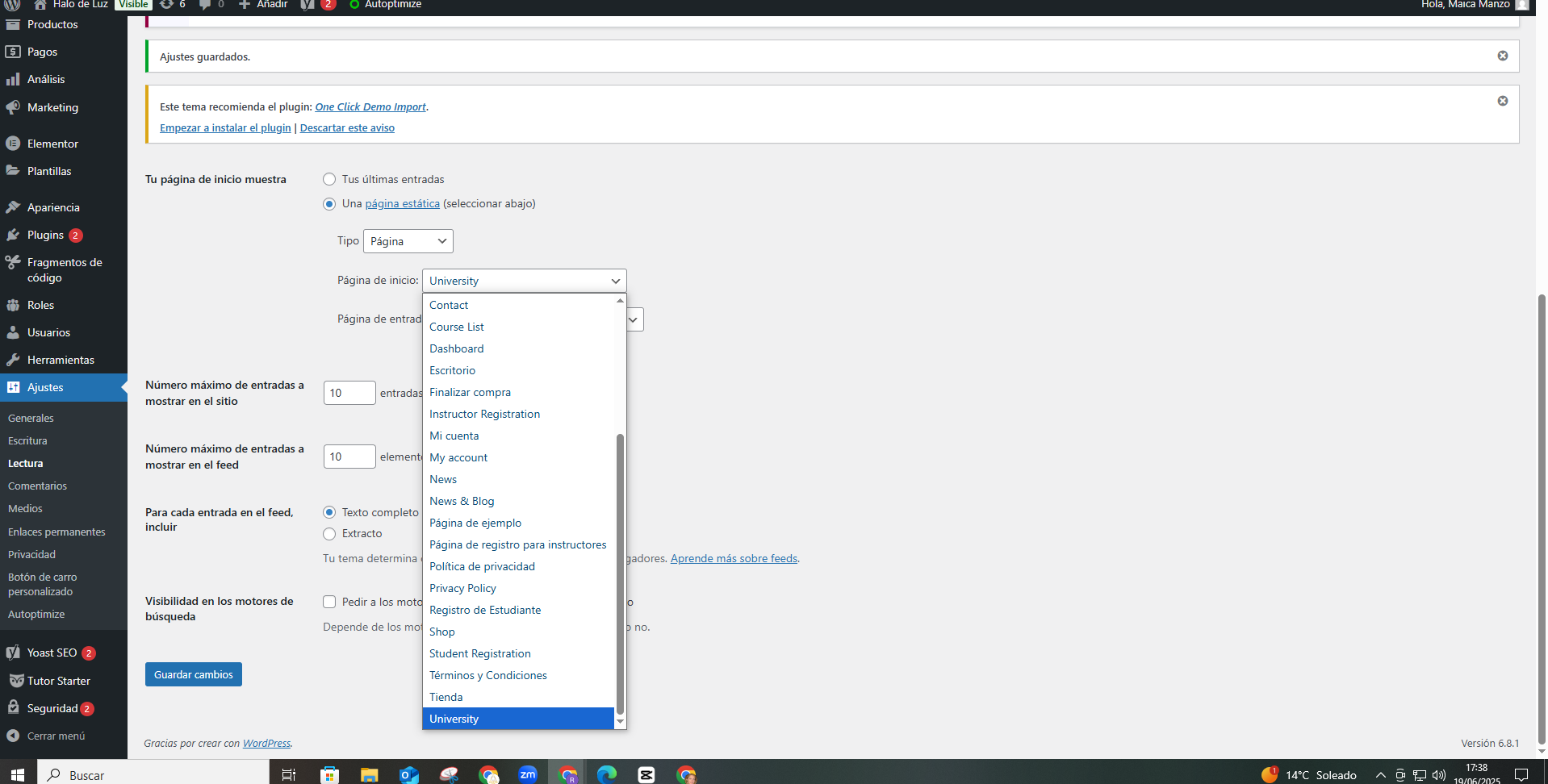Click Empezar a instalar el plugin
Viewport: 1548px width, 784px height.
[225, 127]
